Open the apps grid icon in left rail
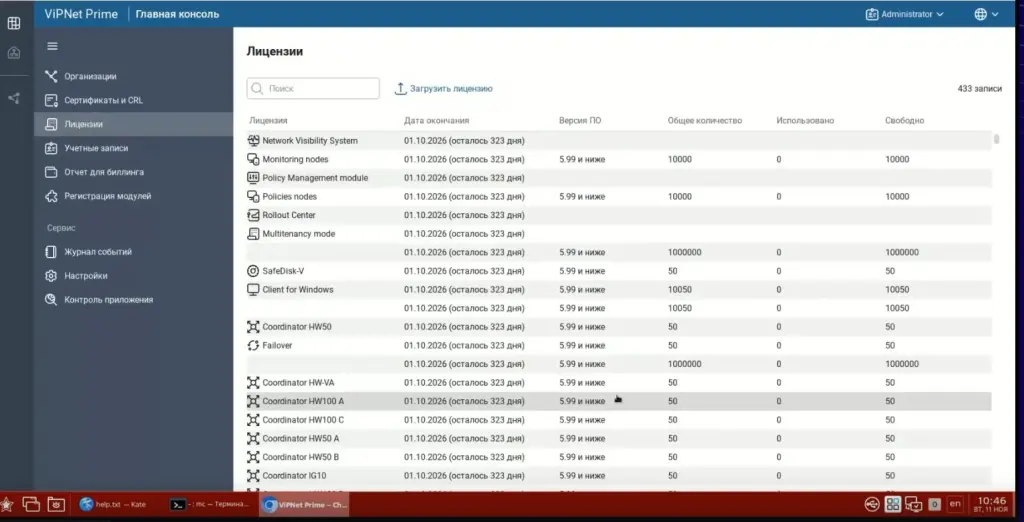1024x522 pixels. coord(14,24)
